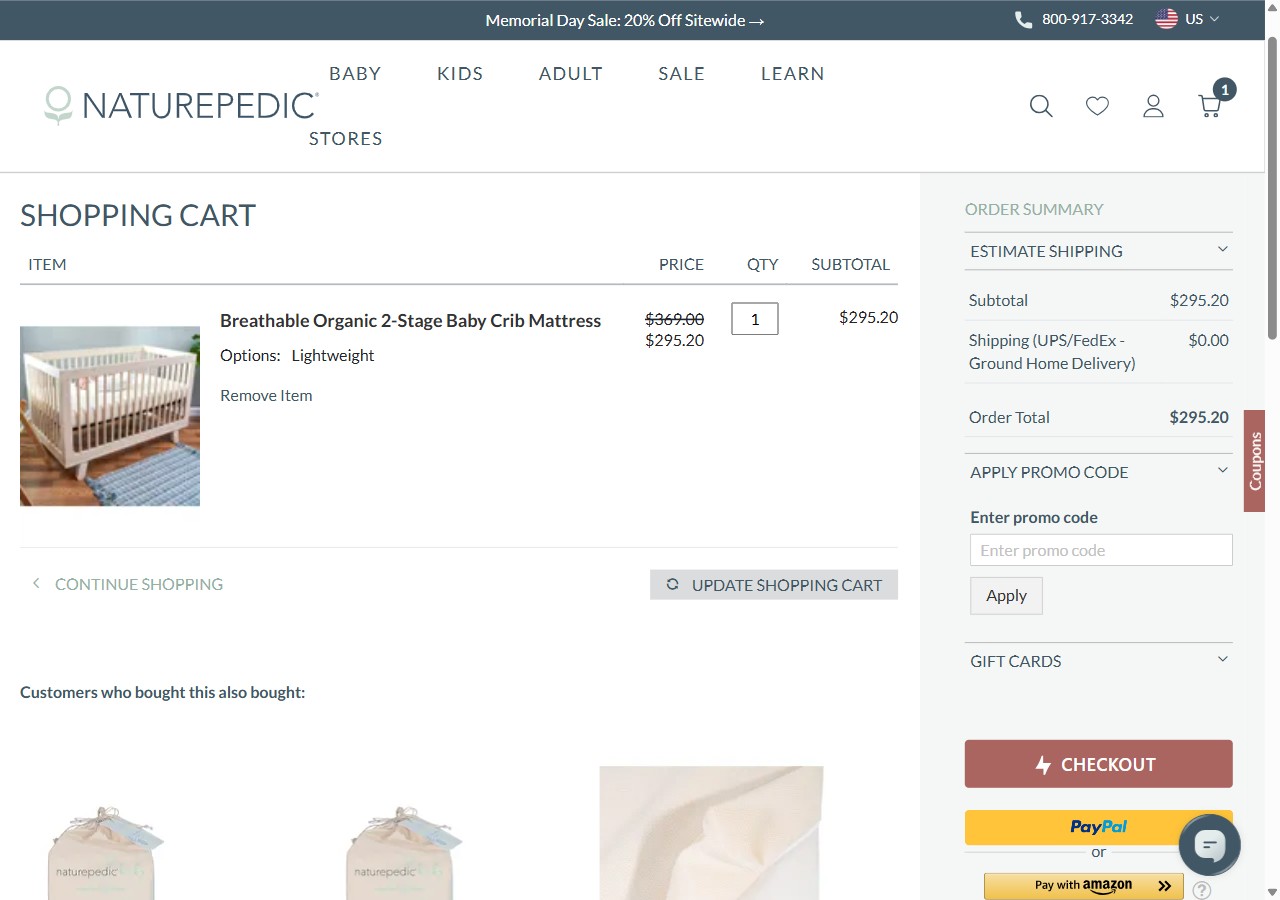Open the Sale menu
The width and height of the screenshot is (1280, 900).
(x=681, y=73)
